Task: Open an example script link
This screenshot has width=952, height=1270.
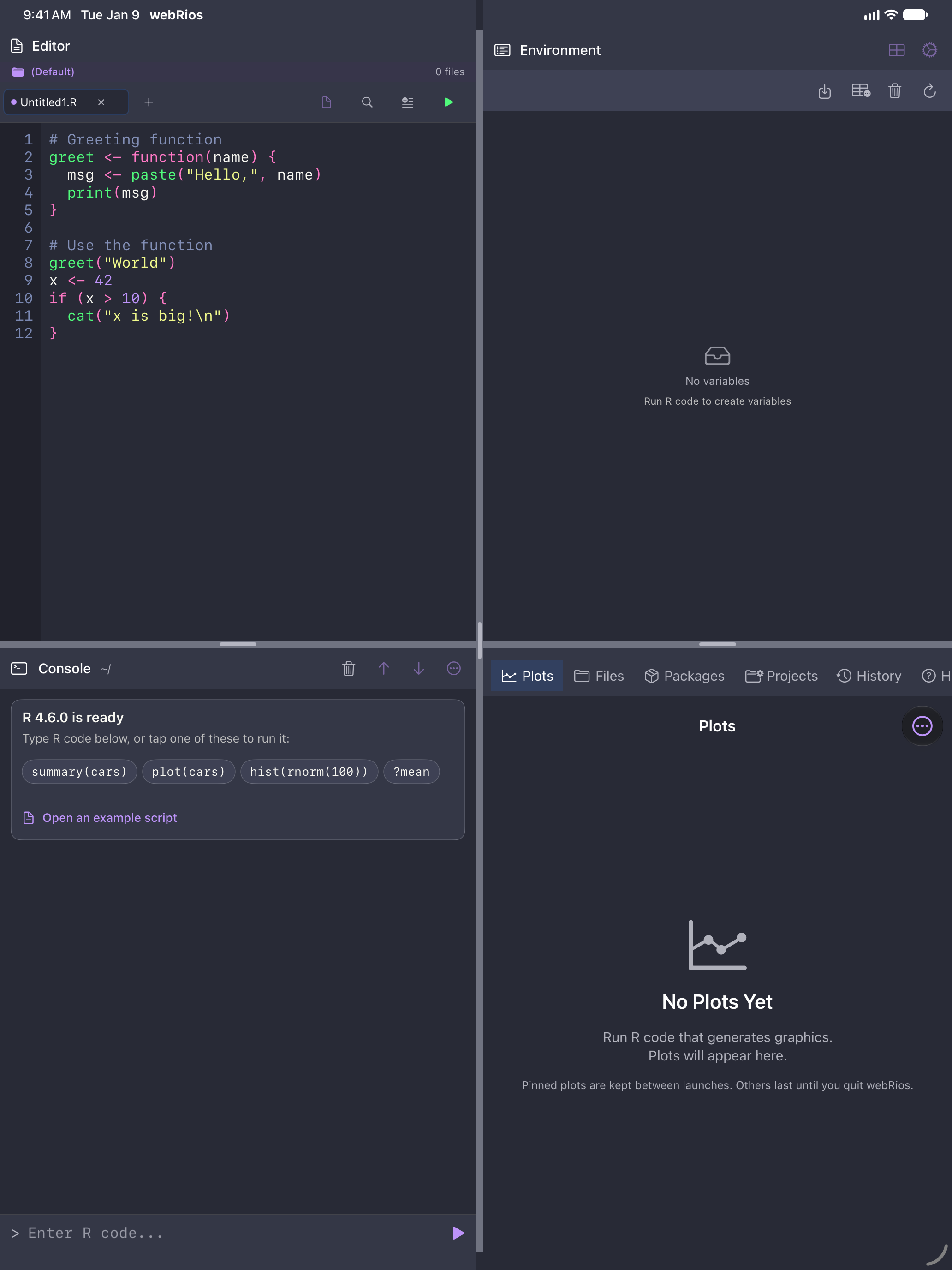Action: point(100,818)
